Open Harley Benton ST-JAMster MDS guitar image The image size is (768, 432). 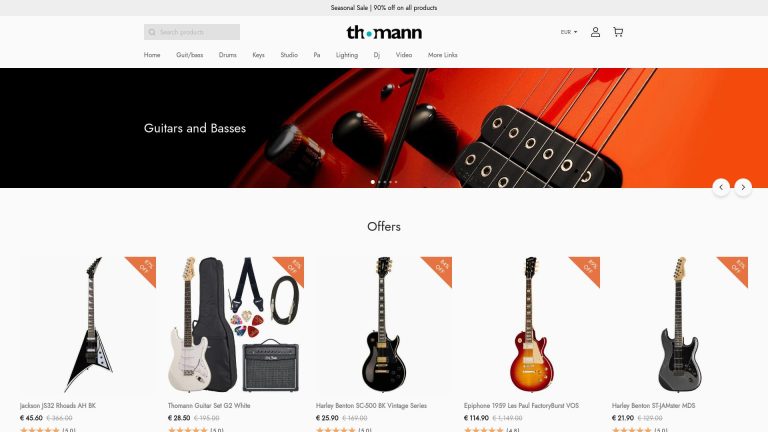click(x=680, y=325)
